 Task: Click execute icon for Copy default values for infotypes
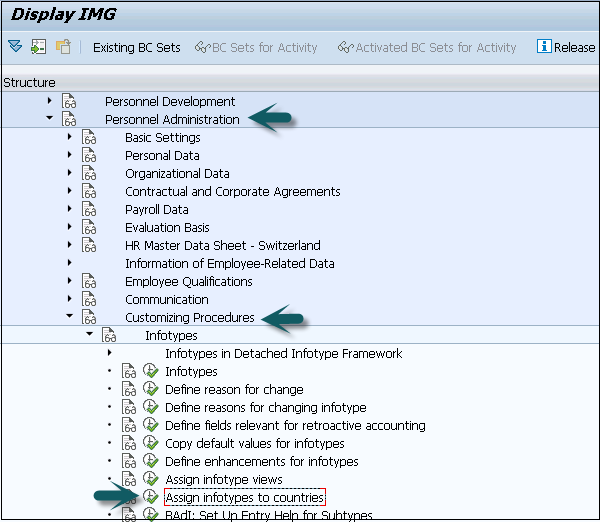tap(151, 444)
